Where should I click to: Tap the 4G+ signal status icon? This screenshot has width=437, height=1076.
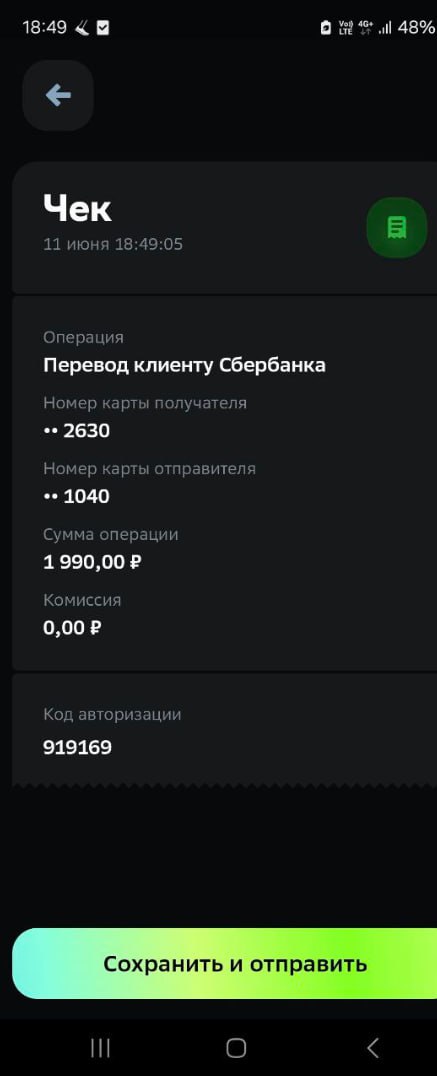(366, 27)
